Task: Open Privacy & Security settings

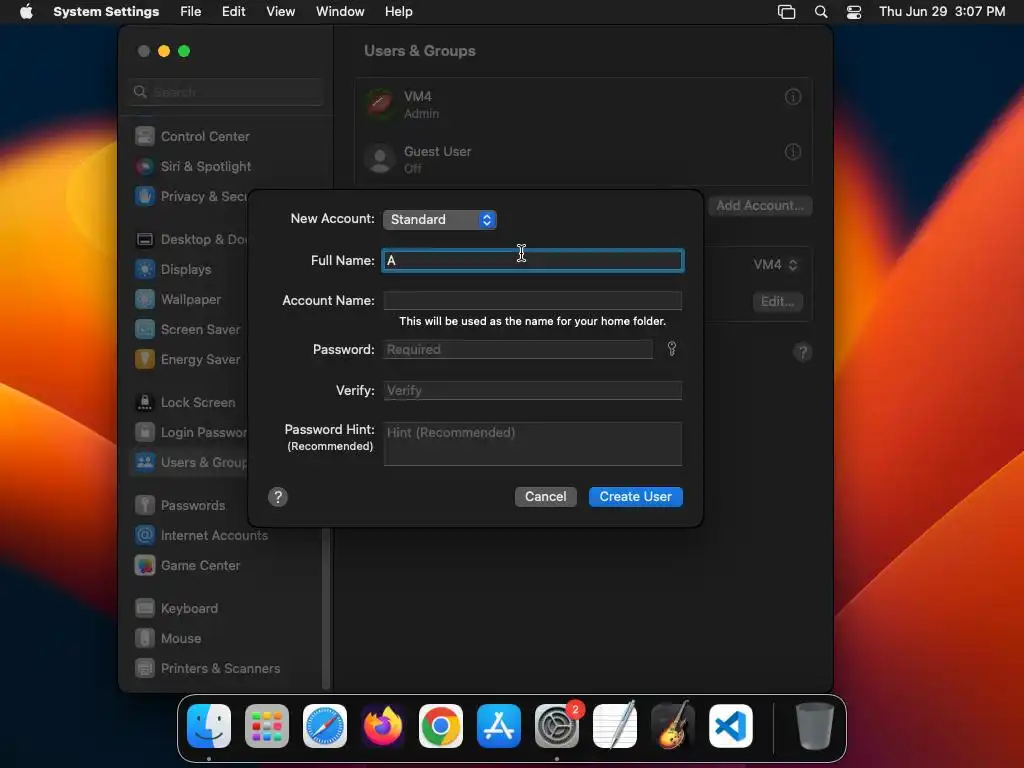Action: tap(189, 197)
